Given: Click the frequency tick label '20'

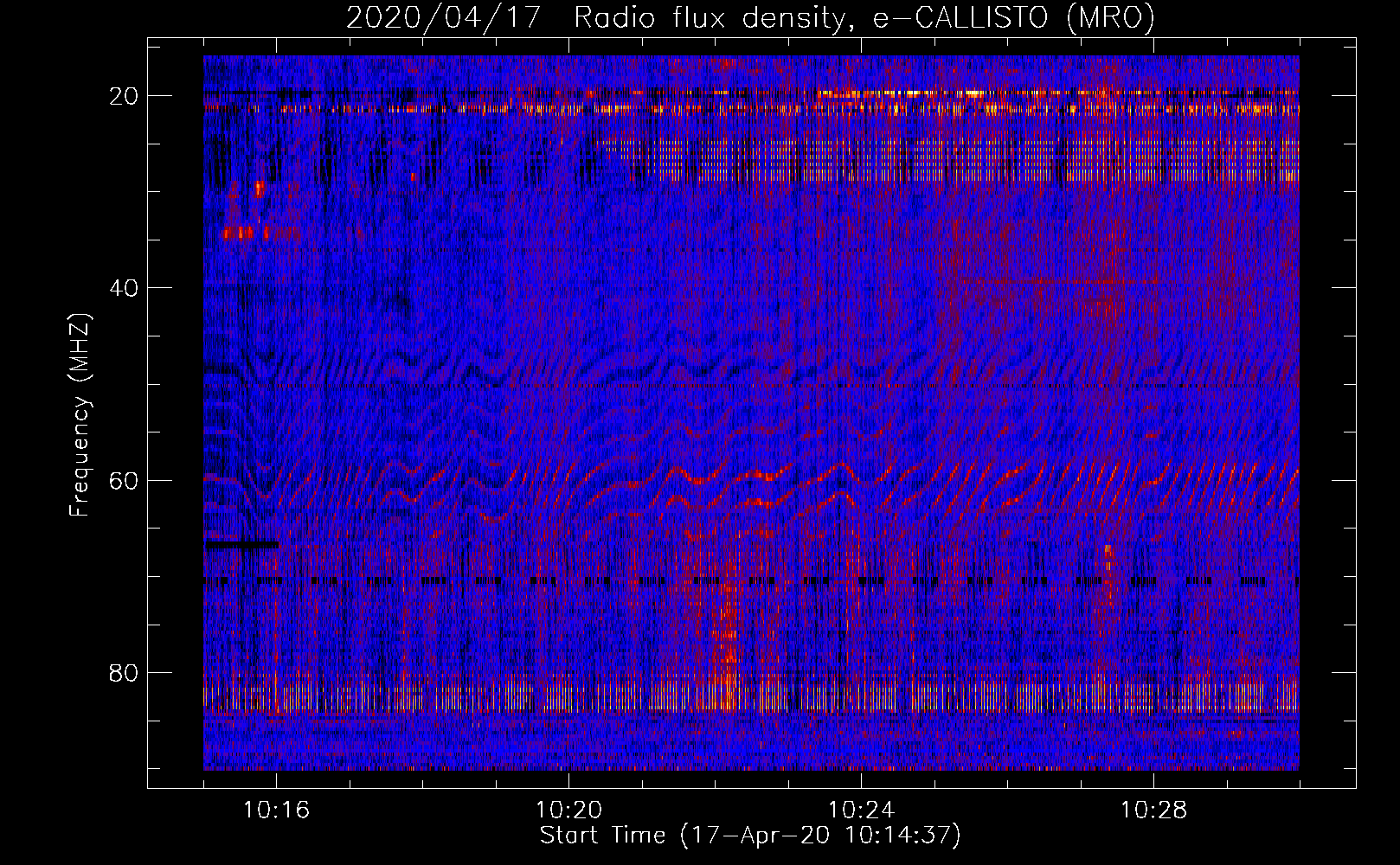Looking at the screenshot, I should 125,95.
